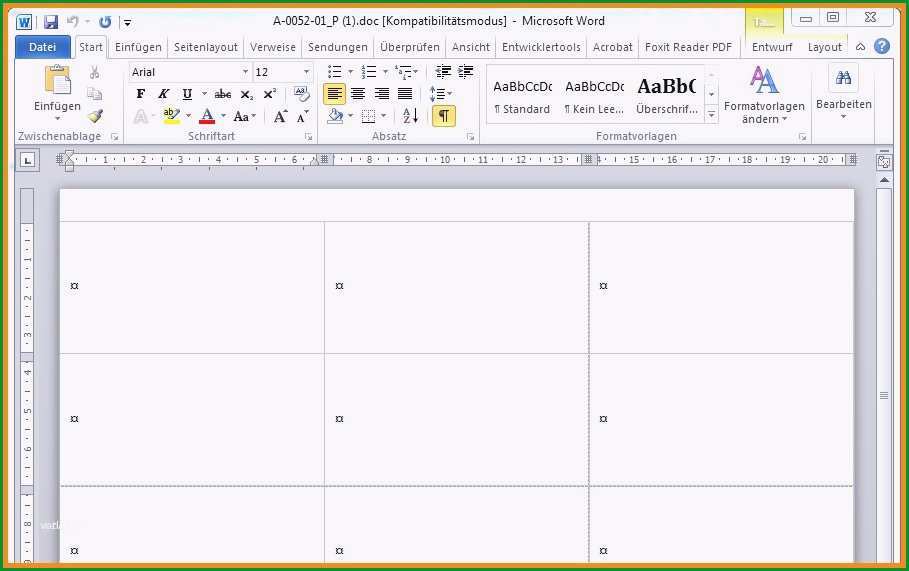Viewport: 909px width, 571px height.
Task: Open the line spacing dropdown
Action: [440, 94]
